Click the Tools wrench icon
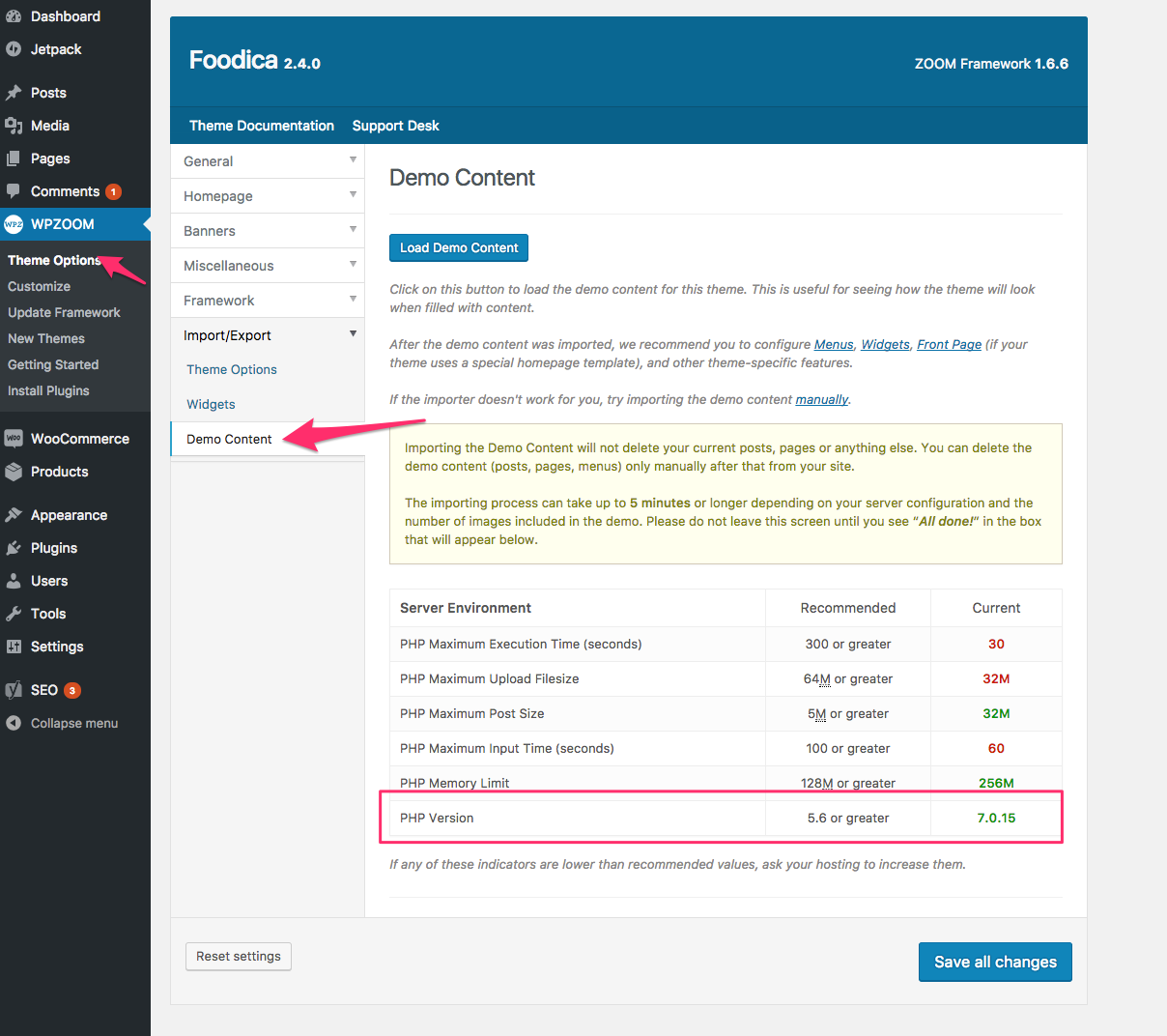1167x1036 pixels. tap(14, 614)
